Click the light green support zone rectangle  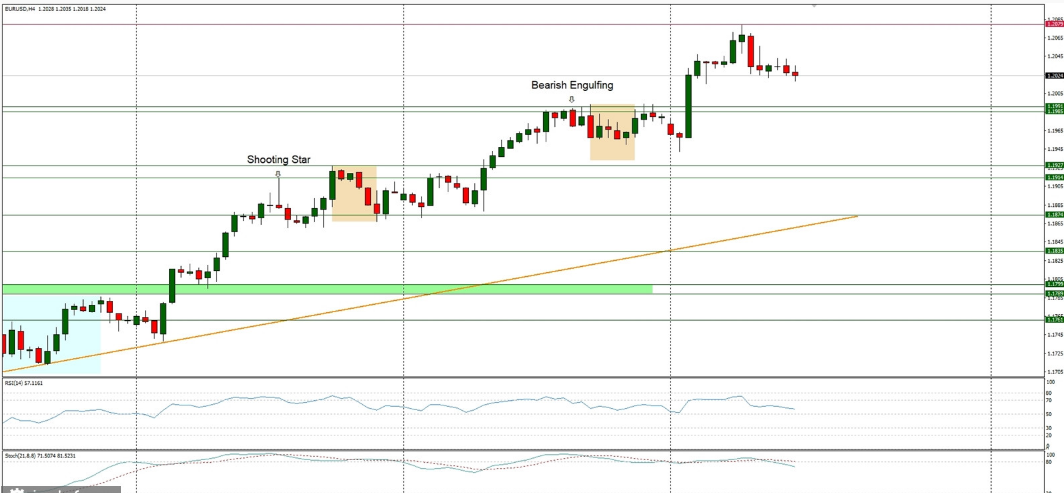point(400,289)
